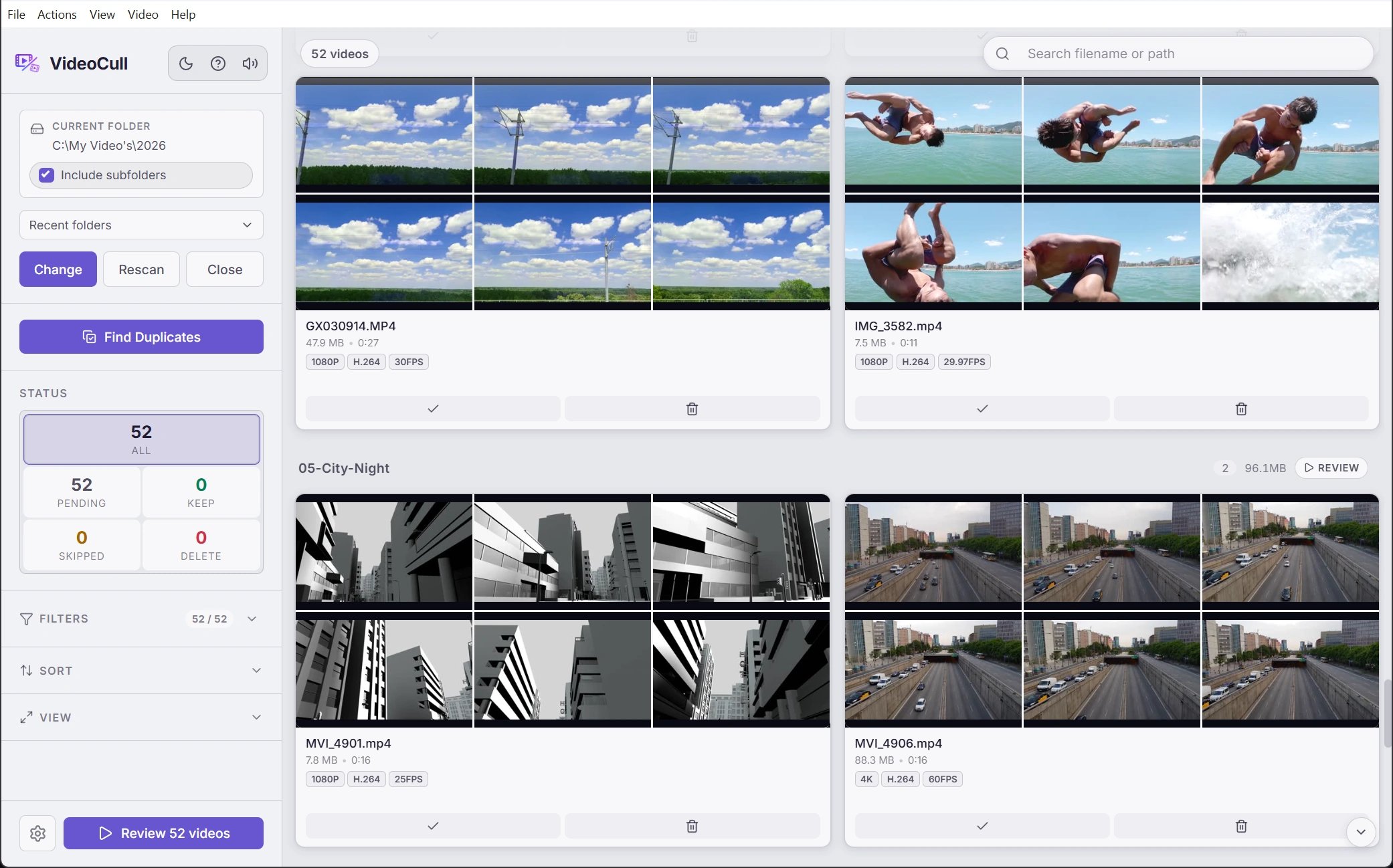The height and width of the screenshot is (868, 1393).
Task: Toggle Include subfolders checkbox
Action: (46, 175)
